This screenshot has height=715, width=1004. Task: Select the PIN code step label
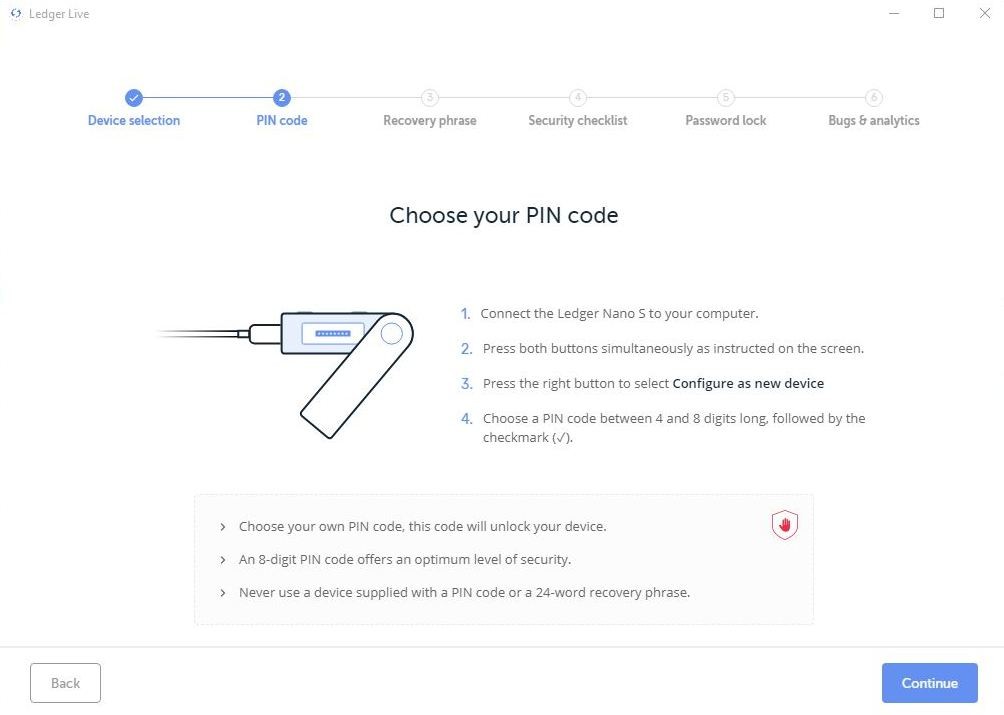pyautogui.click(x=282, y=121)
